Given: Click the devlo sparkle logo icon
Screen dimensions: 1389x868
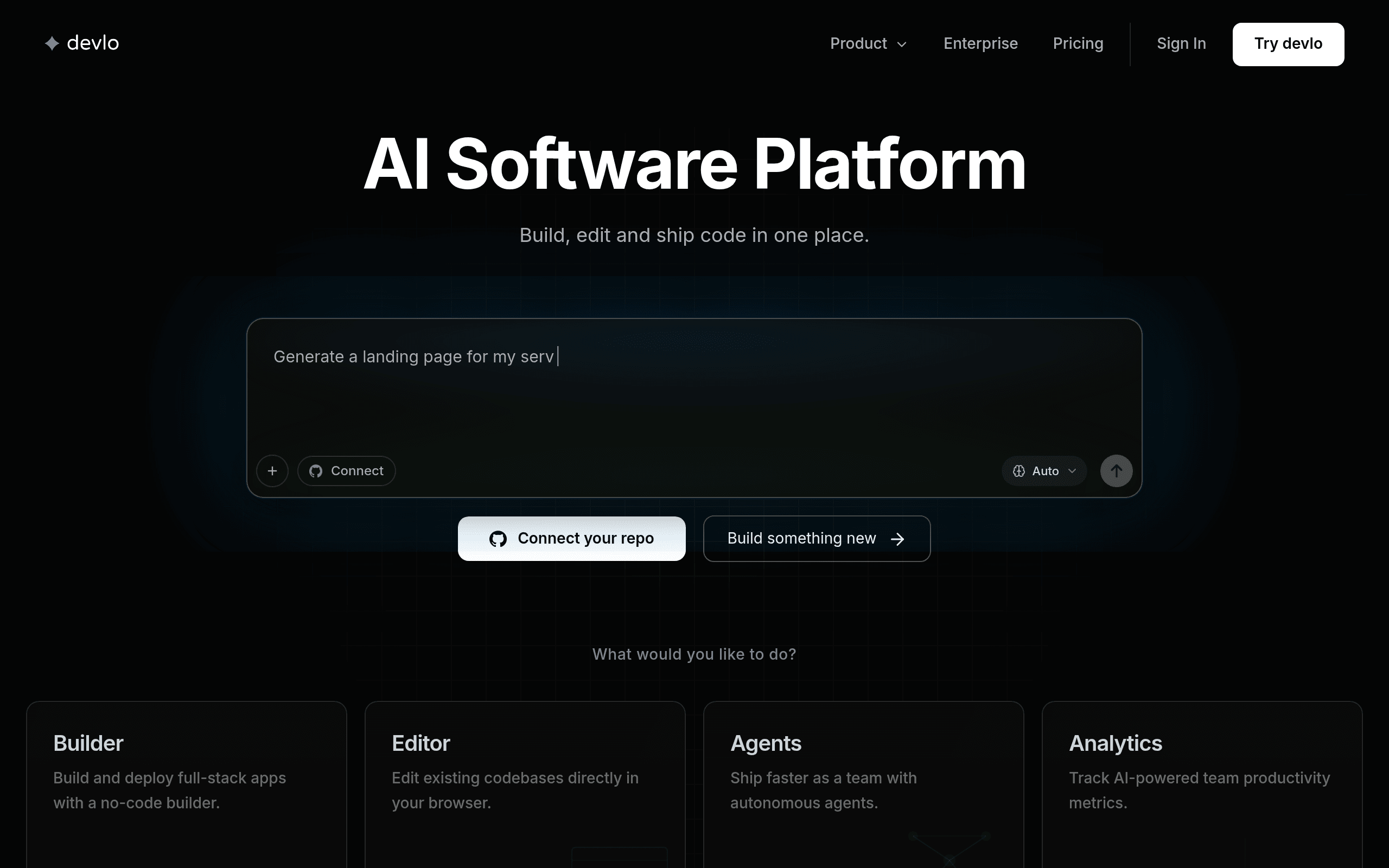Looking at the screenshot, I should pyautogui.click(x=52, y=43).
